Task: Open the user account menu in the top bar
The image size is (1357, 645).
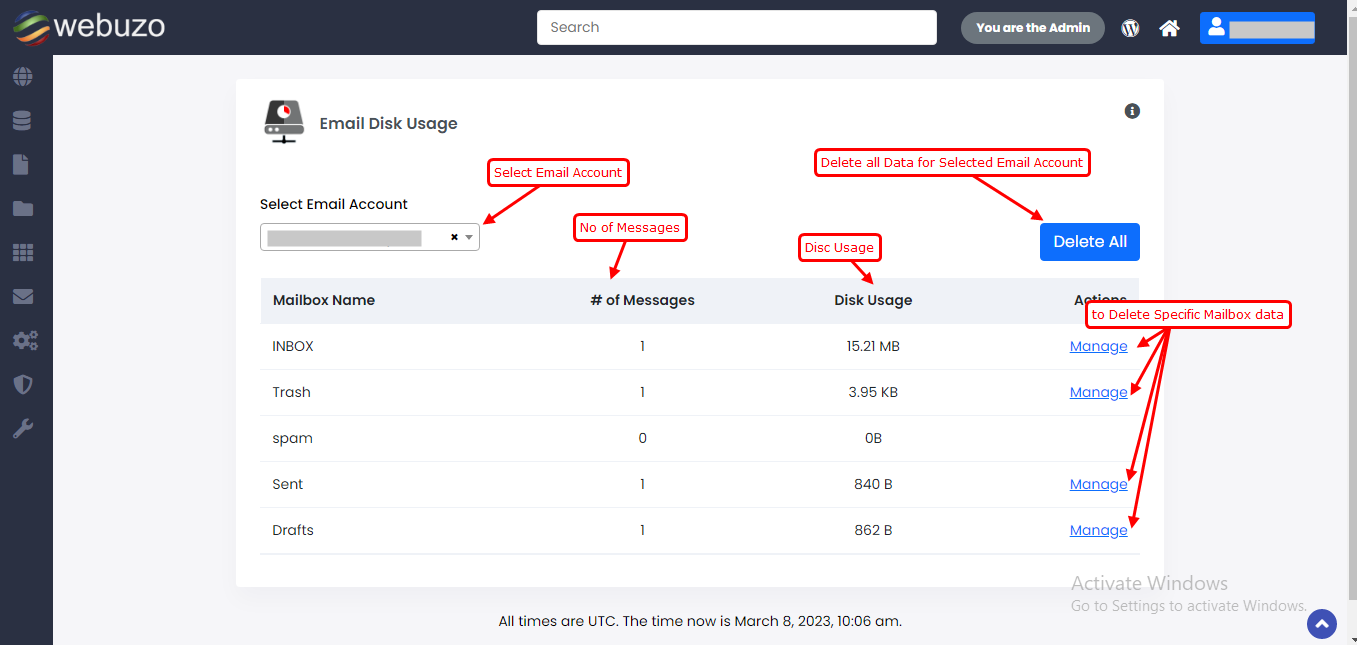Action: pyautogui.click(x=1257, y=28)
